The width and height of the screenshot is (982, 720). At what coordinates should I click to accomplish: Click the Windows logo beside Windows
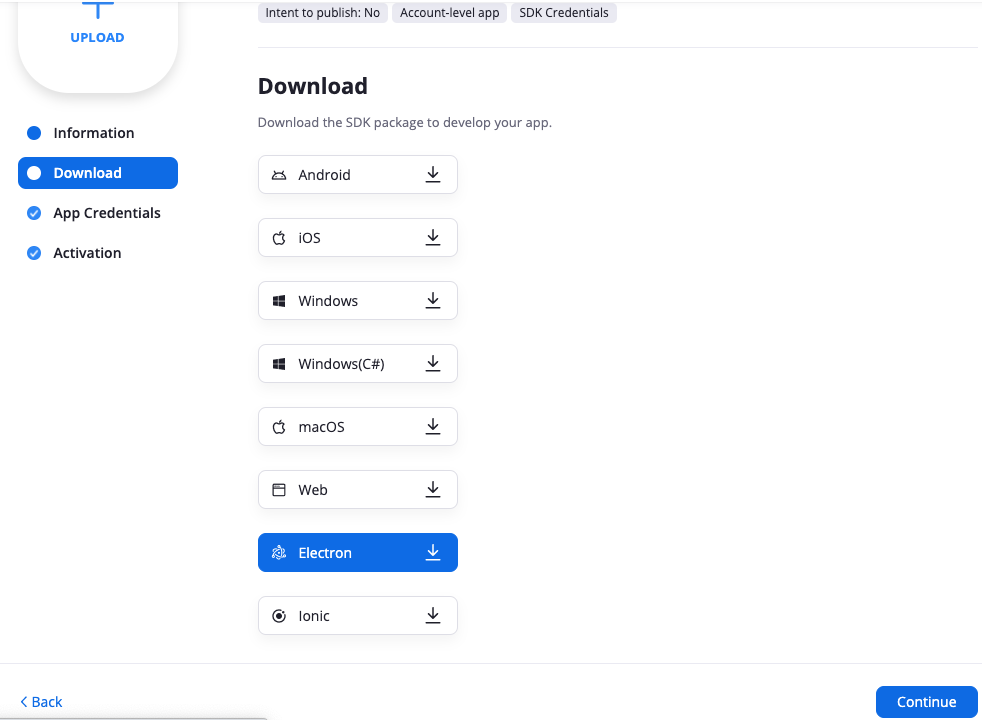tap(279, 301)
